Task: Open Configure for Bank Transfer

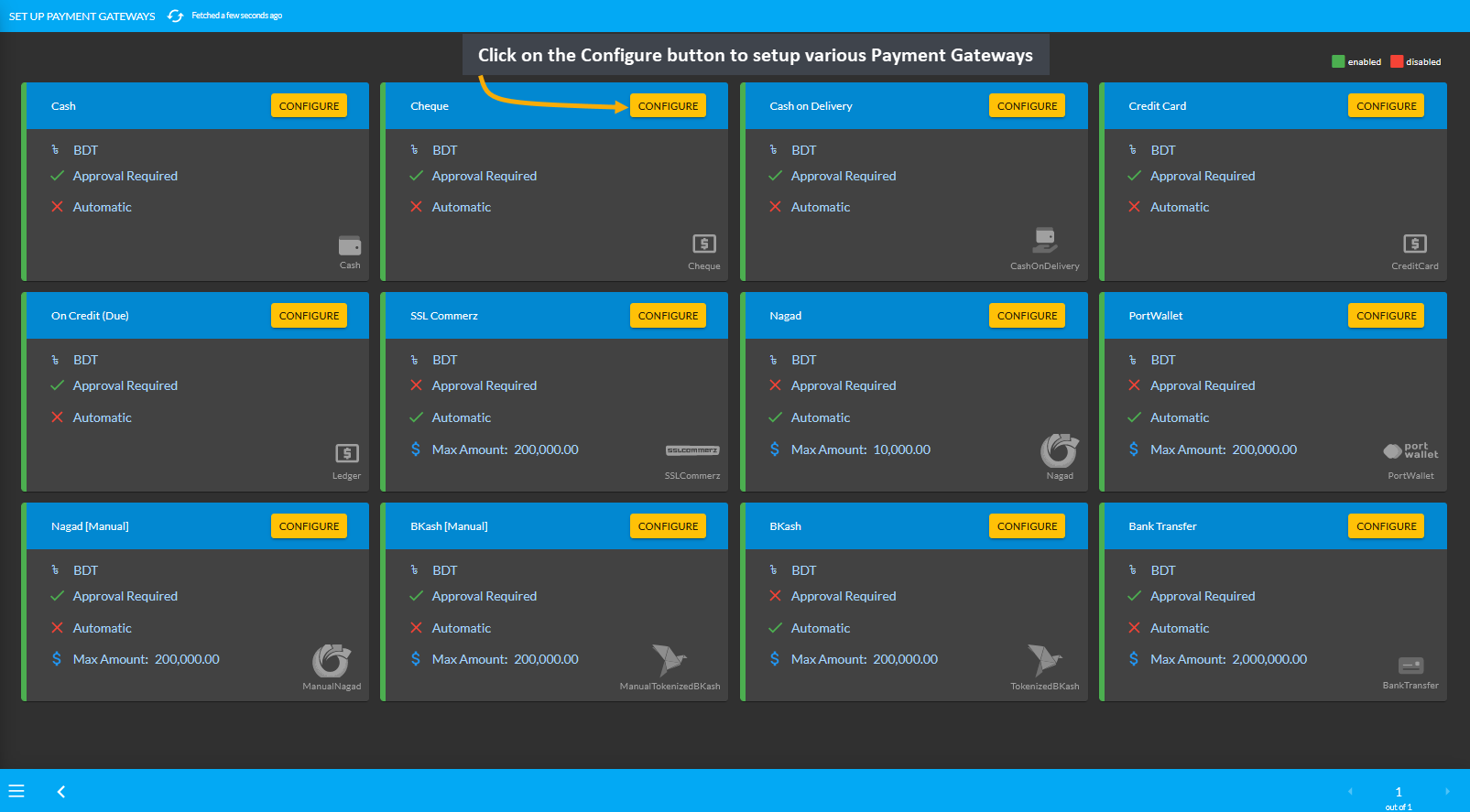Action: (x=1386, y=526)
